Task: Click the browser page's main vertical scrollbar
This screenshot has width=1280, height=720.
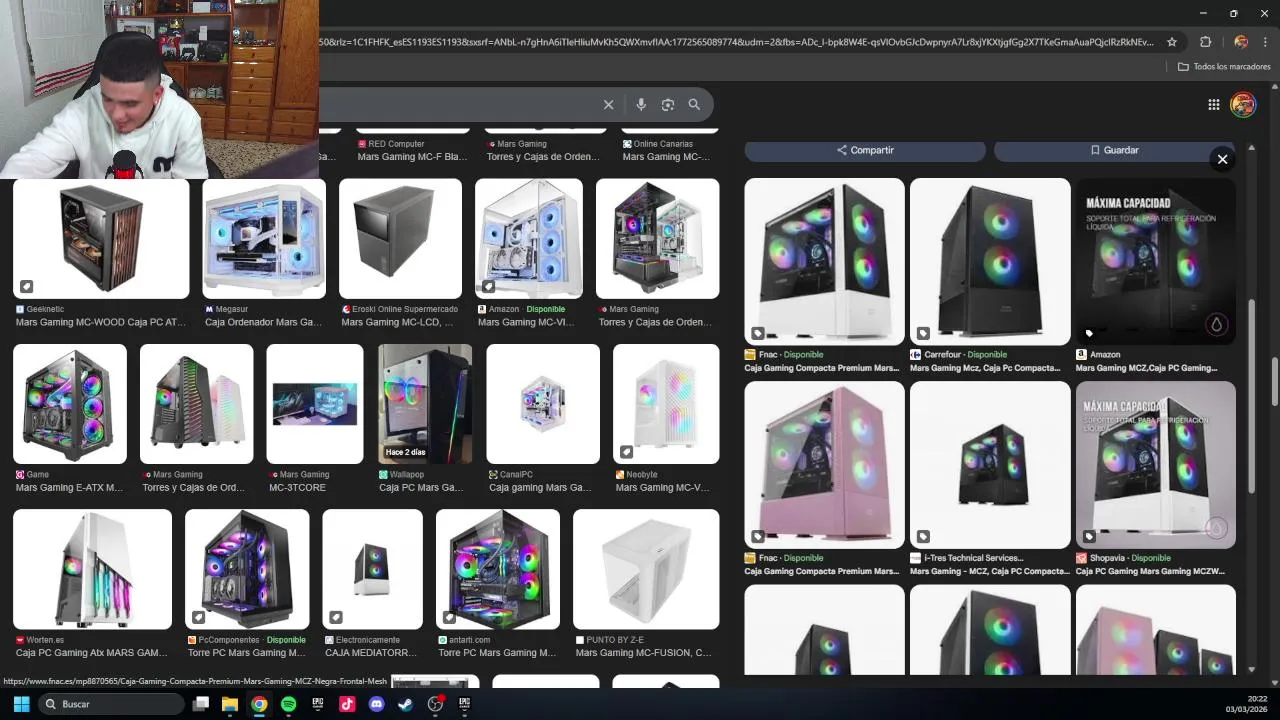Action: [1274, 380]
